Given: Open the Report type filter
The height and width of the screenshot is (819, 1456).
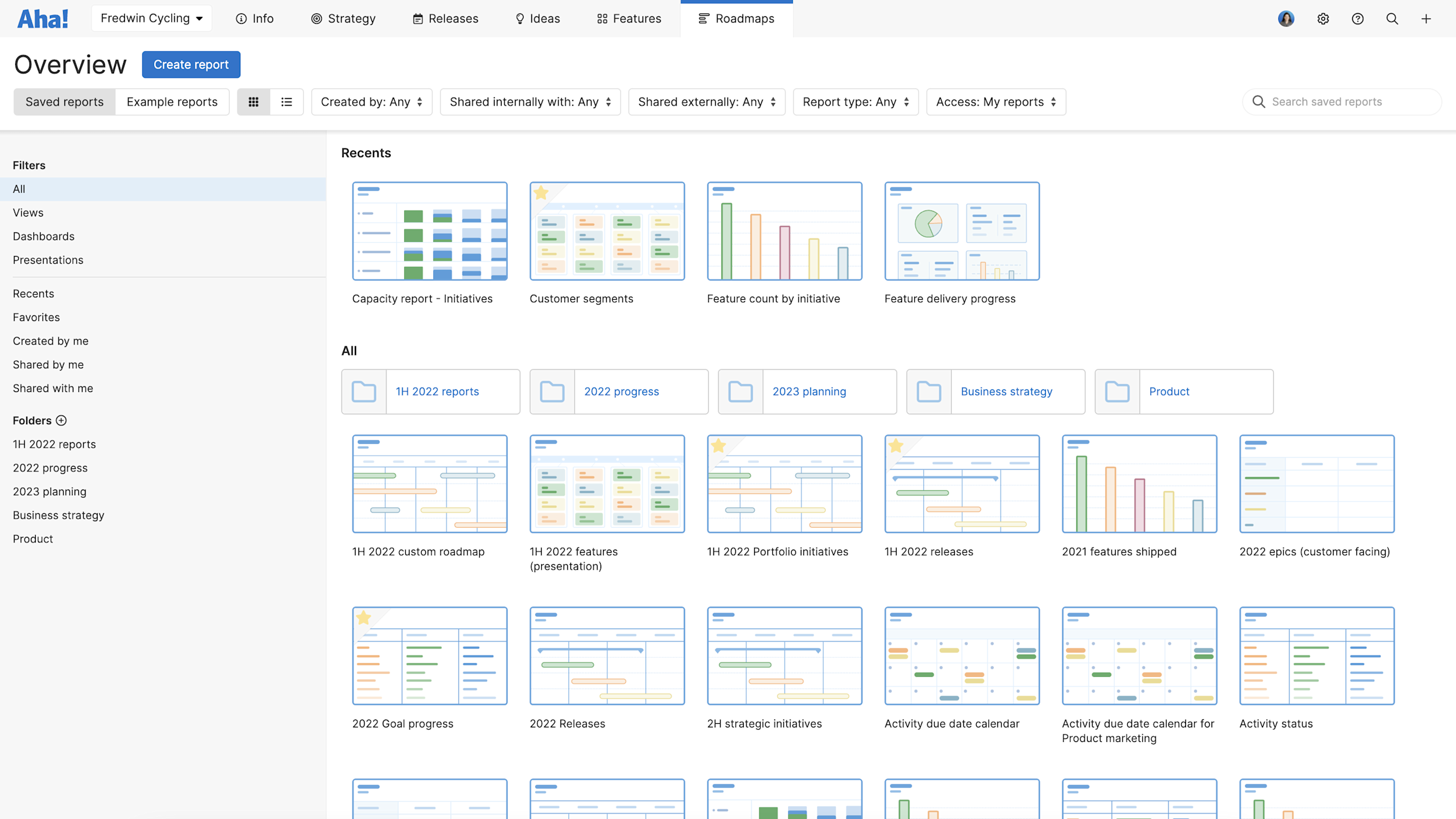Looking at the screenshot, I should [855, 101].
